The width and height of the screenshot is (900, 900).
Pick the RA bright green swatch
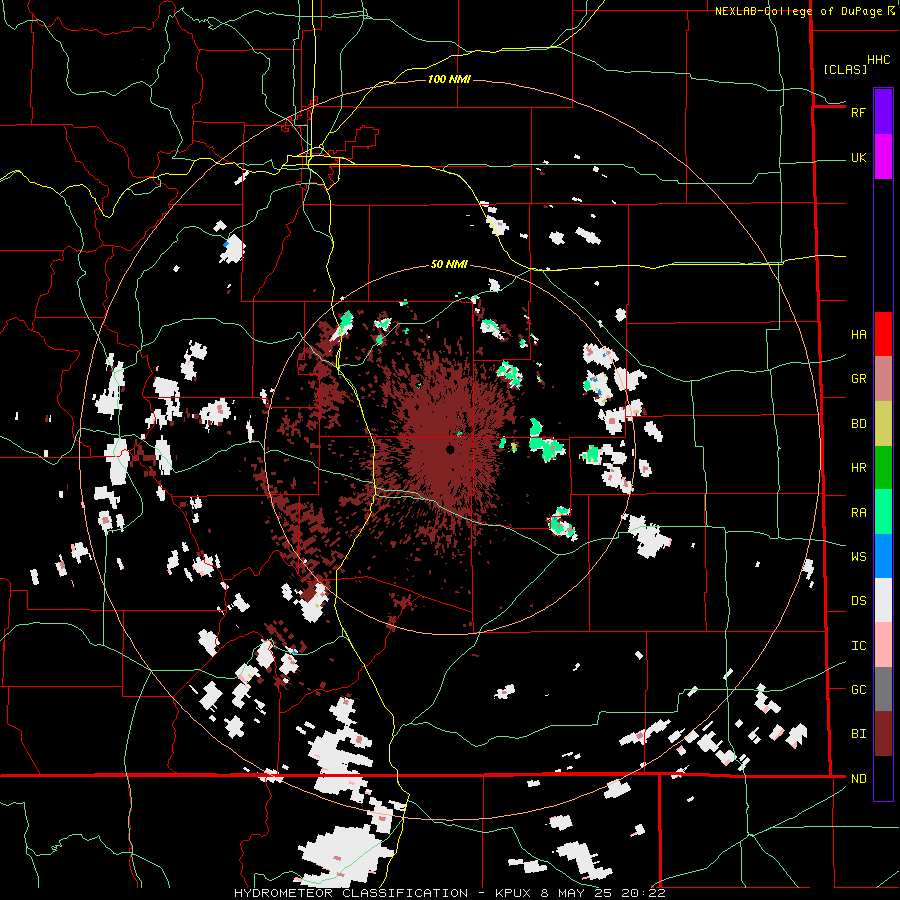[883, 512]
